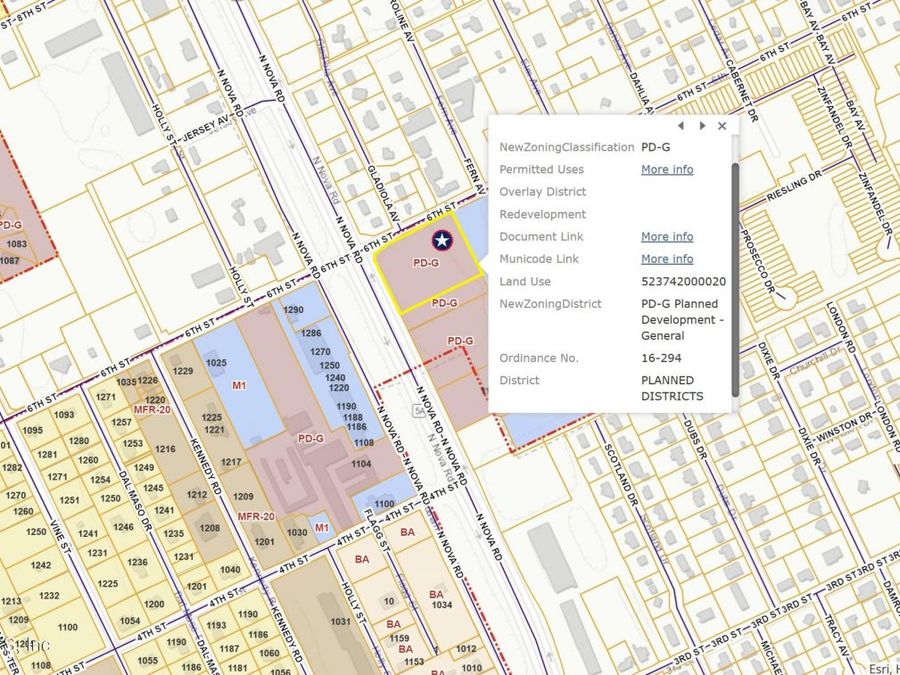Click the Land Use value 523742000020
Screen dimensions: 900x675
coord(683,282)
